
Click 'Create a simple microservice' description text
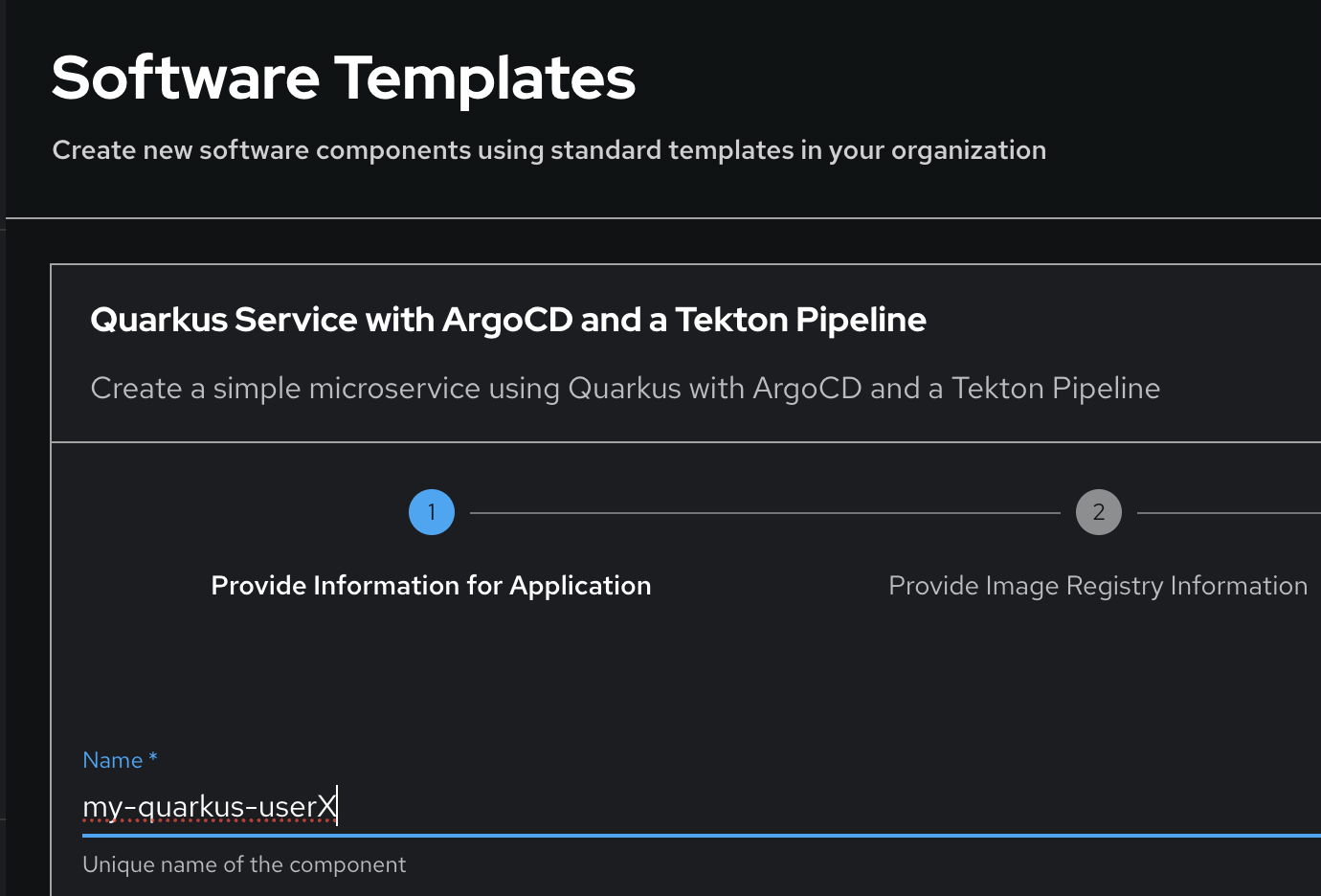point(625,389)
